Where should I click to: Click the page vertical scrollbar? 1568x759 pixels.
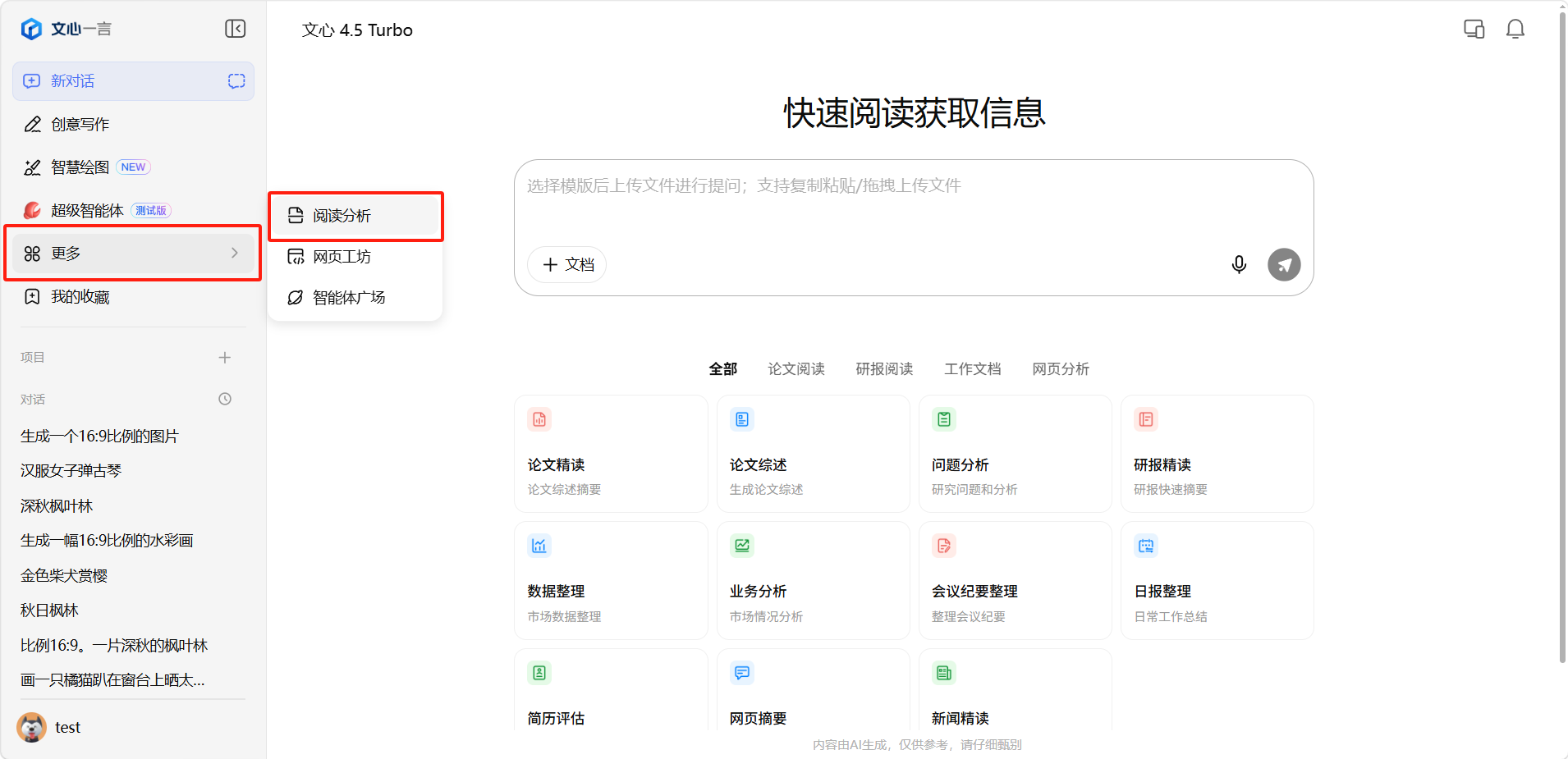pyautogui.click(x=1562, y=336)
